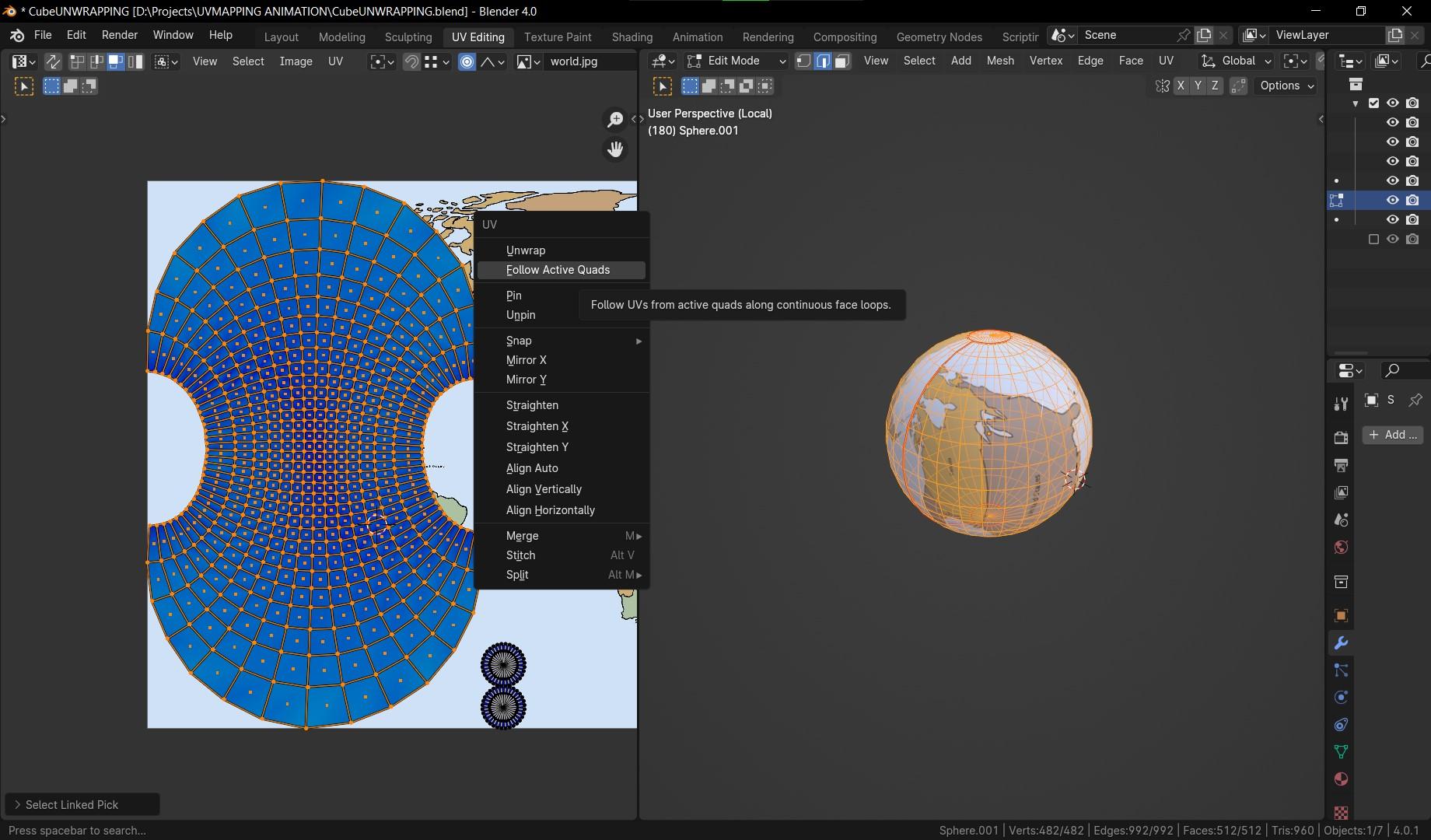Open the Modifiers wrench properties tab

click(x=1341, y=643)
